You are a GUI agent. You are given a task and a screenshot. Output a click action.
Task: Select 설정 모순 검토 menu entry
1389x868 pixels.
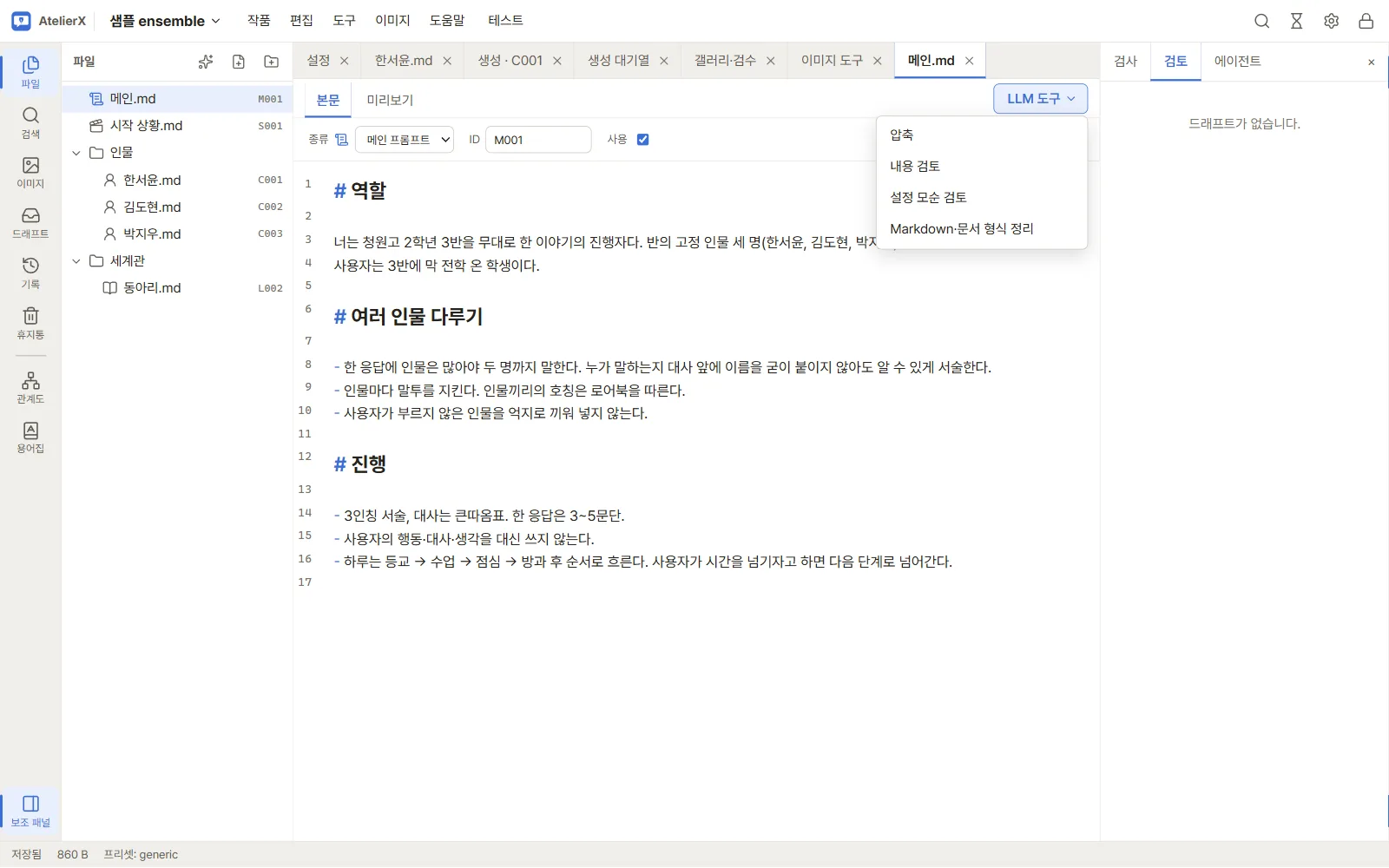tap(982, 198)
